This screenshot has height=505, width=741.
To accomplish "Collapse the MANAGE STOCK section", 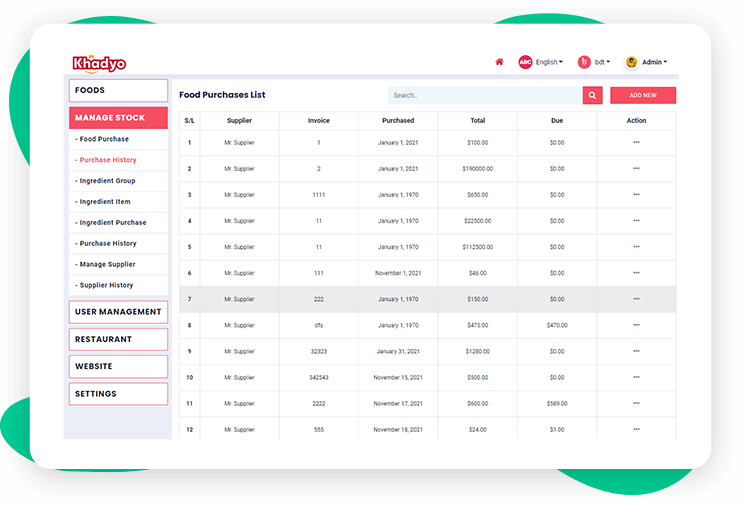I will 118,118.
